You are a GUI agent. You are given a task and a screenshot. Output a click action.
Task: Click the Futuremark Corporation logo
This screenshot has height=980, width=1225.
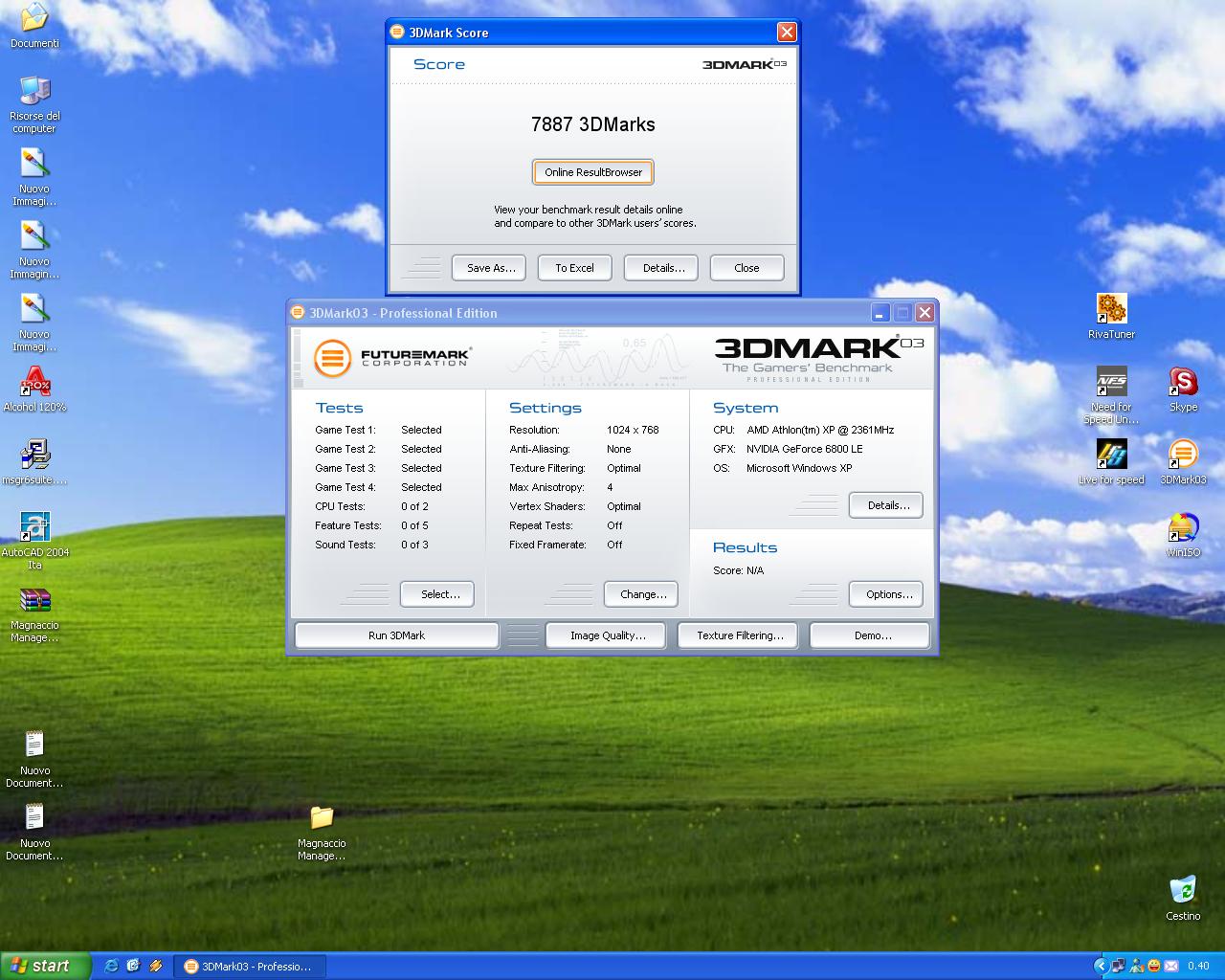(392, 359)
